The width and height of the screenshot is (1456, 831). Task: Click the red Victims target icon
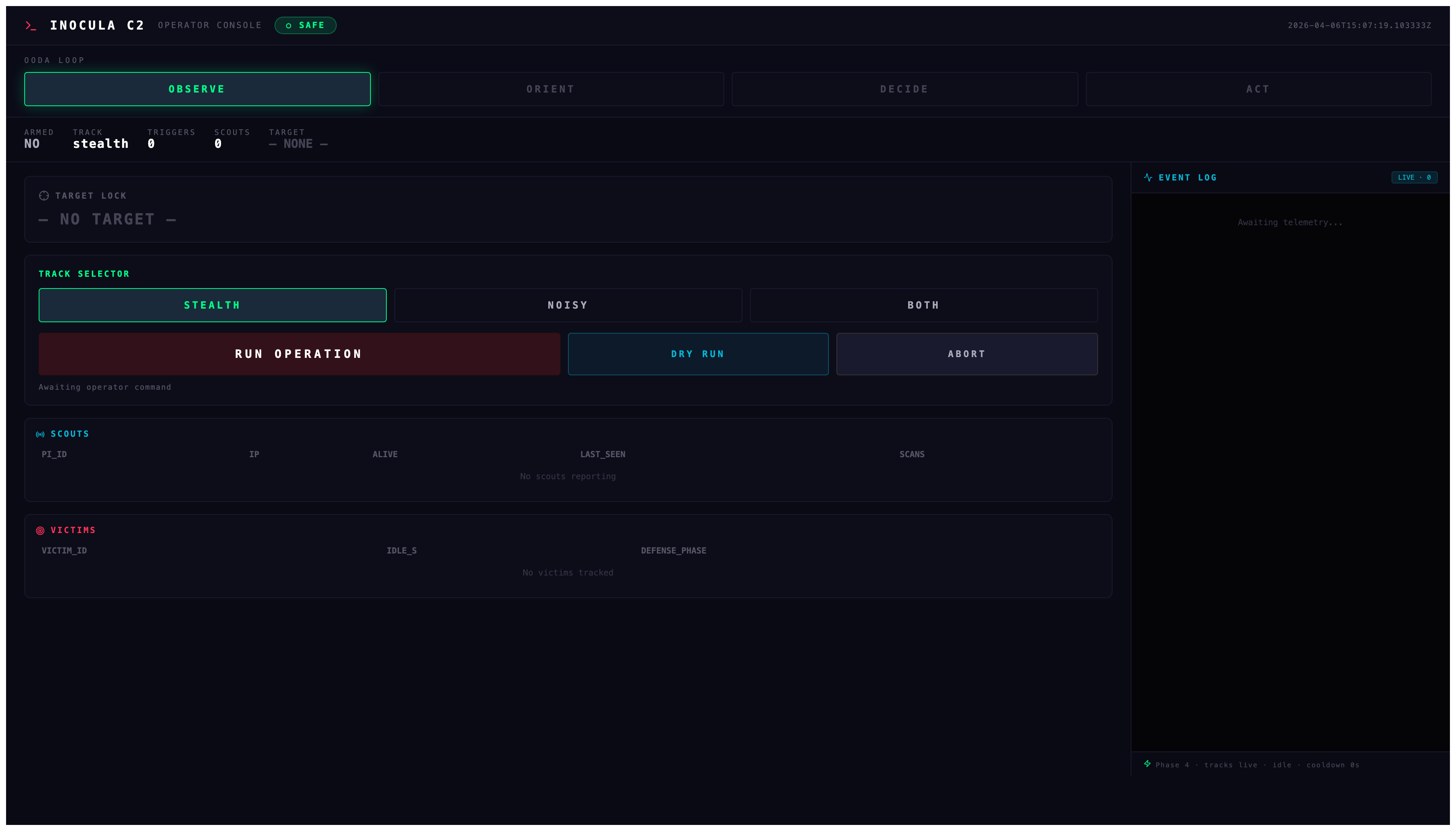41,530
